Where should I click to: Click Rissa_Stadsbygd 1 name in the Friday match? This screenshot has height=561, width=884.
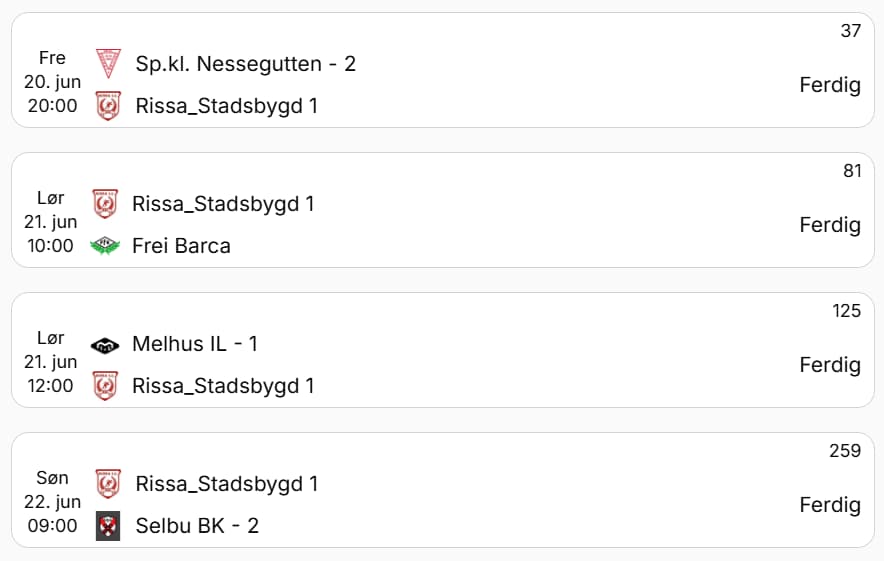[x=227, y=105]
